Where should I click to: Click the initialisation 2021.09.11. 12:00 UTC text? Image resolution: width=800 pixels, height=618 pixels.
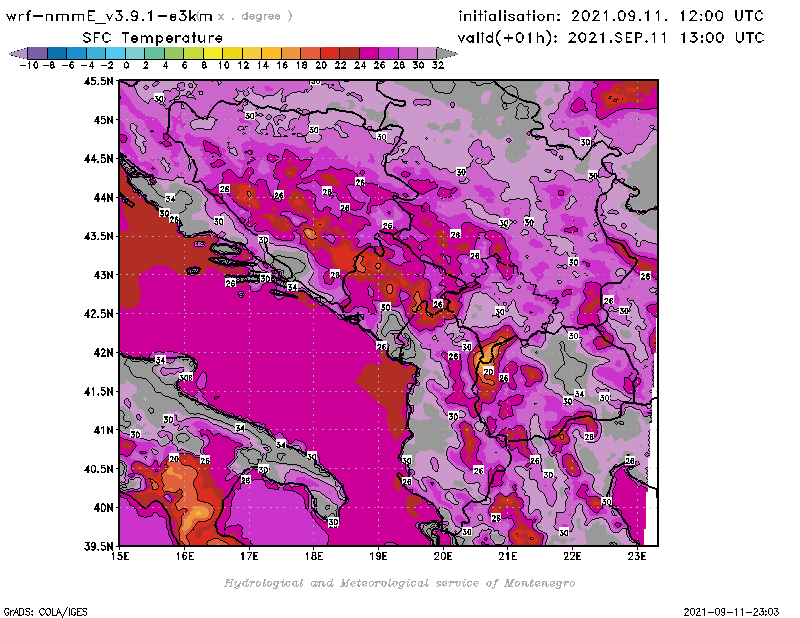coord(611,16)
